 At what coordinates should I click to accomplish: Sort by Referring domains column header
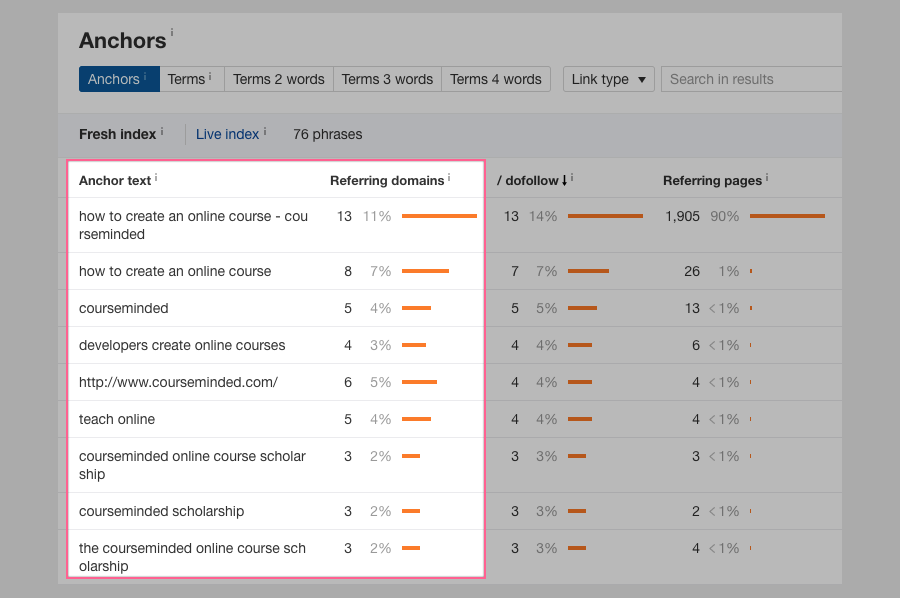coord(386,181)
